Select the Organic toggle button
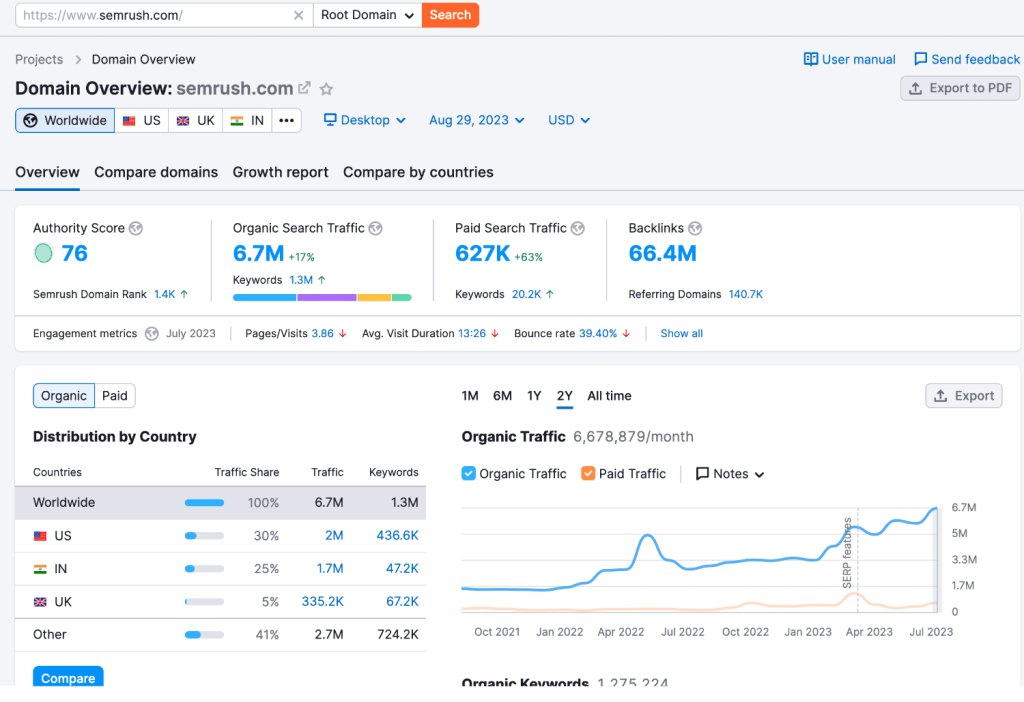This screenshot has width=1024, height=702. (x=64, y=396)
